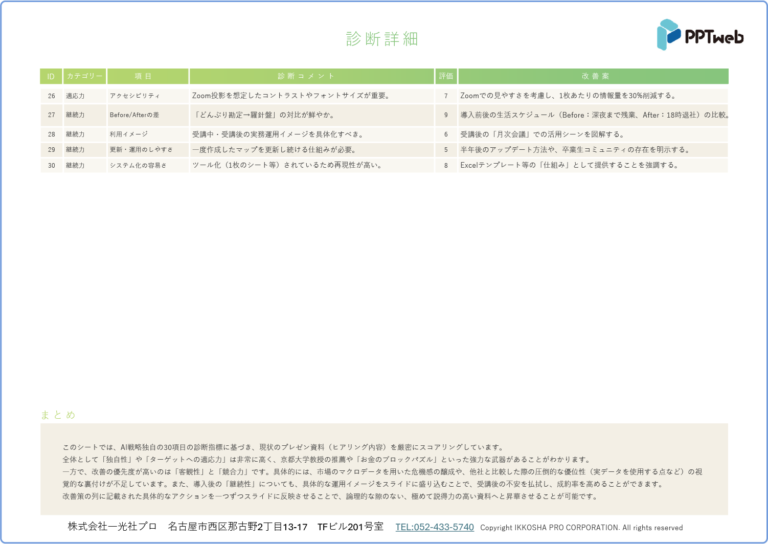Select the 項目 column header
The height and width of the screenshot is (544, 768).
tap(148, 76)
